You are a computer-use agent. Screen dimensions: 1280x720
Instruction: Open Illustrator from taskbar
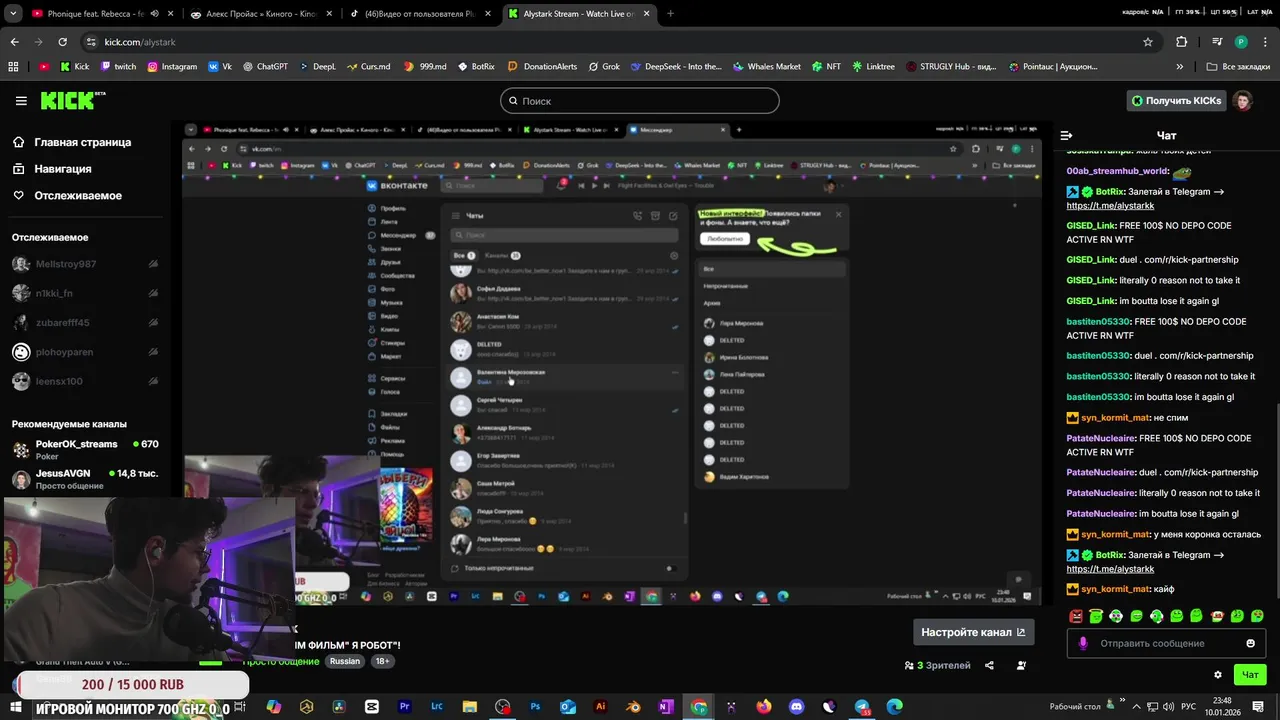click(x=600, y=706)
